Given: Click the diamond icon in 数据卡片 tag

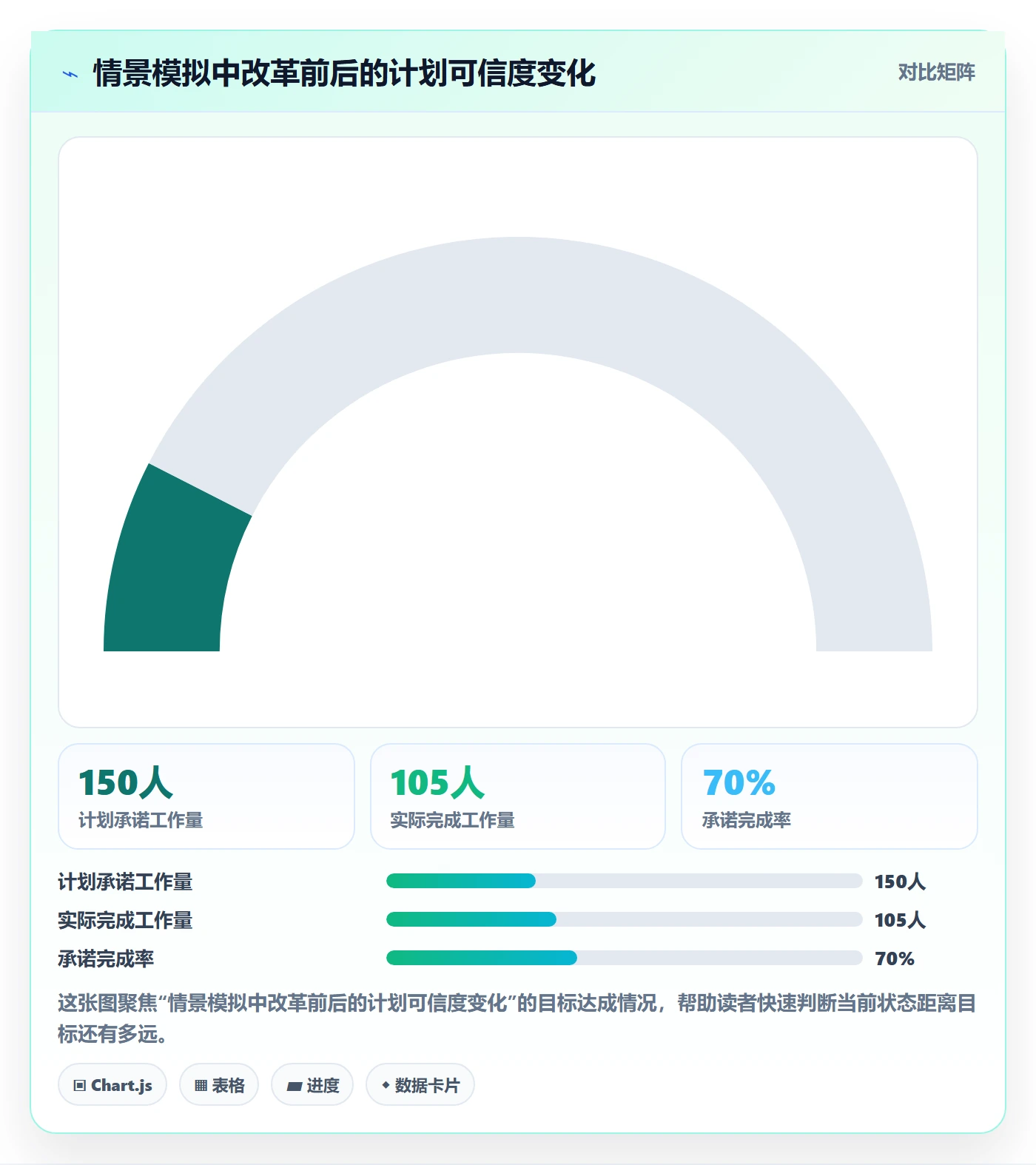Looking at the screenshot, I should point(386,1085).
